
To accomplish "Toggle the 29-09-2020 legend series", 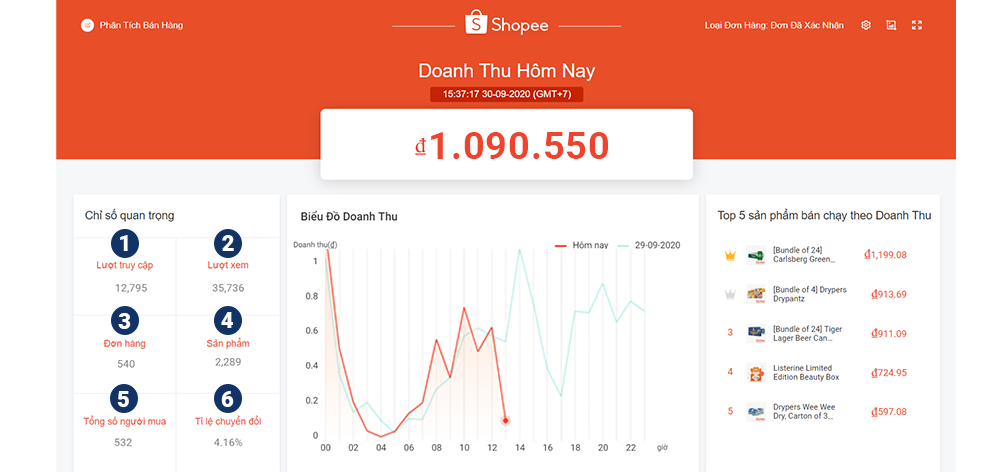I will (x=649, y=245).
